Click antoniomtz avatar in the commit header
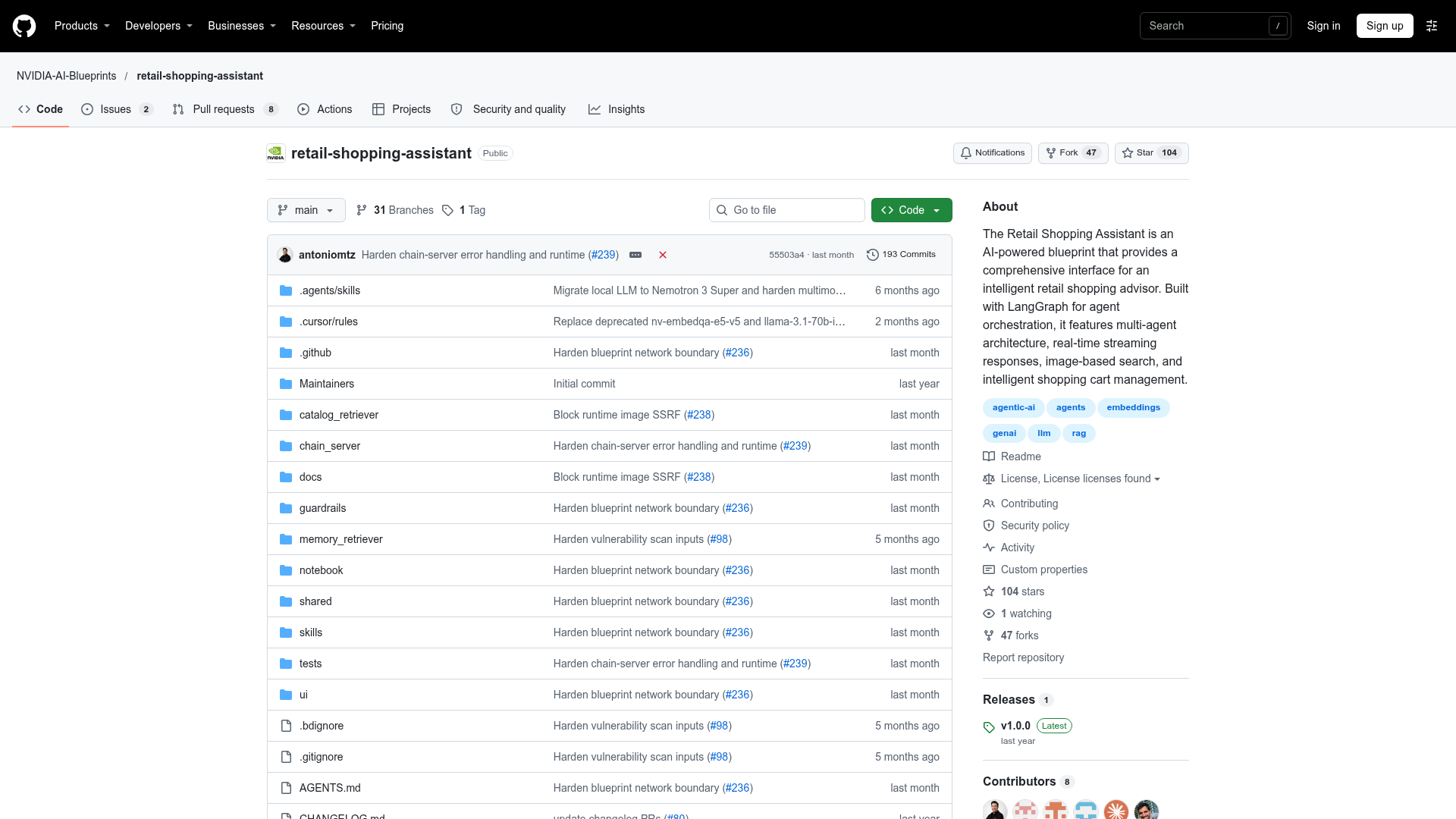The width and height of the screenshot is (1456, 819). tap(285, 255)
